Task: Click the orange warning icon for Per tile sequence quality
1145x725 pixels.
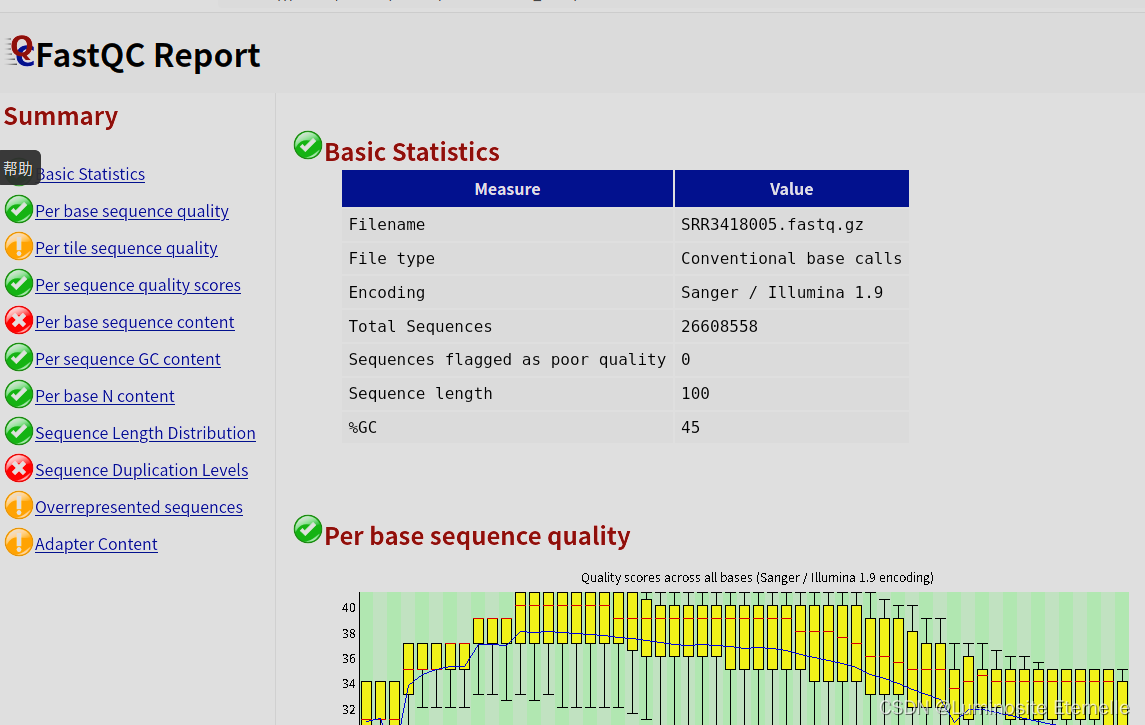Action: 19,246
